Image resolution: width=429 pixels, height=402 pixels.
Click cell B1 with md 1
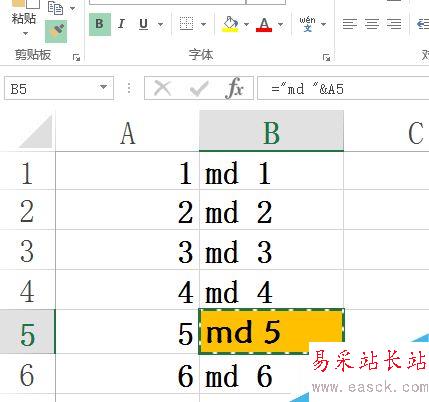tap(271, 171)
